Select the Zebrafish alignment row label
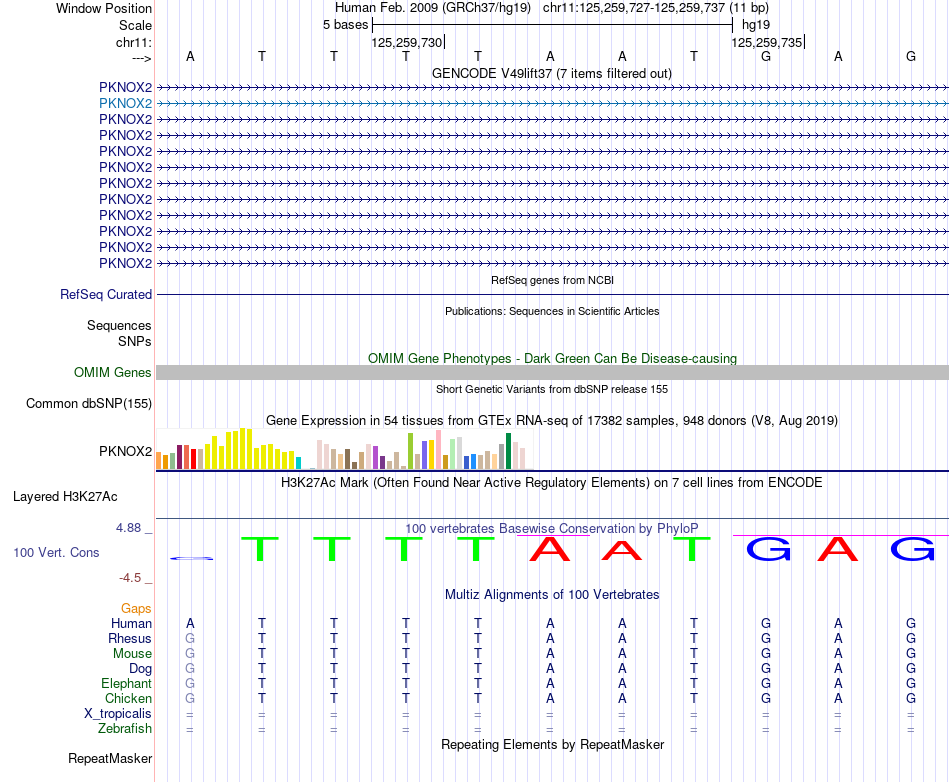Screen dimensions: 950x782 coord(125,729)
